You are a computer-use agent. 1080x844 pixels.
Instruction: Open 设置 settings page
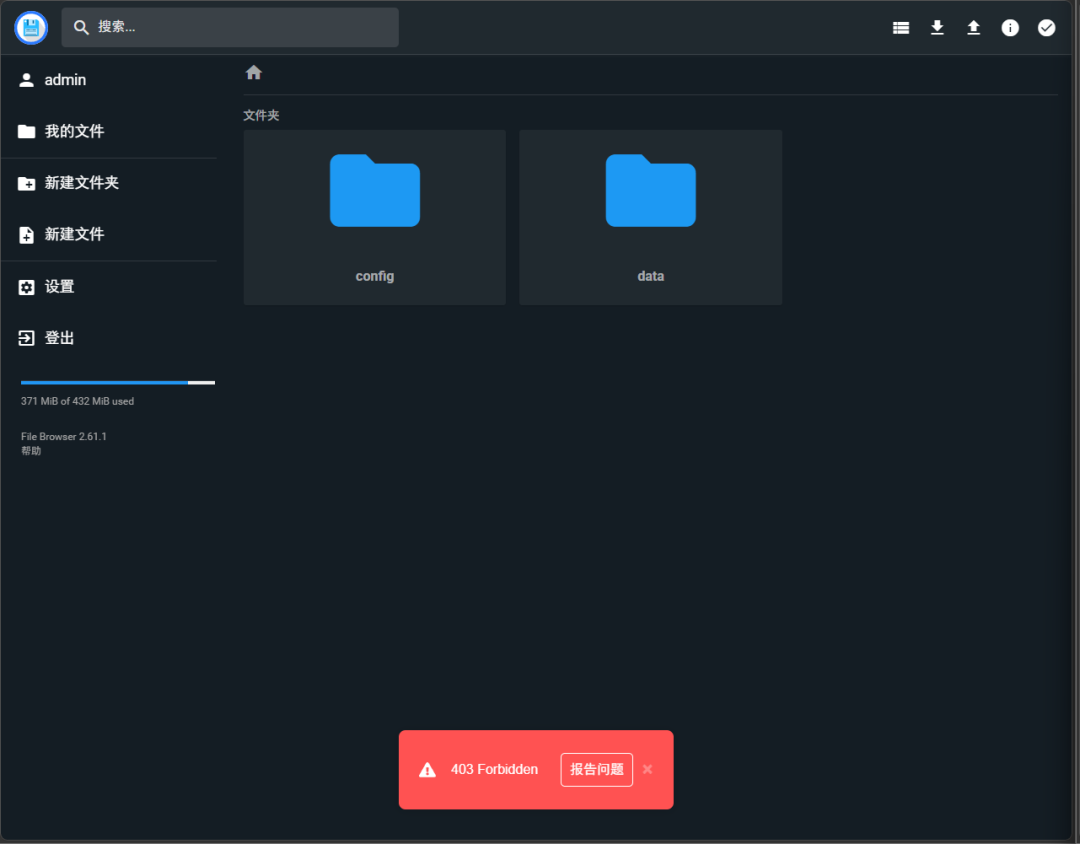click(59, 287)
